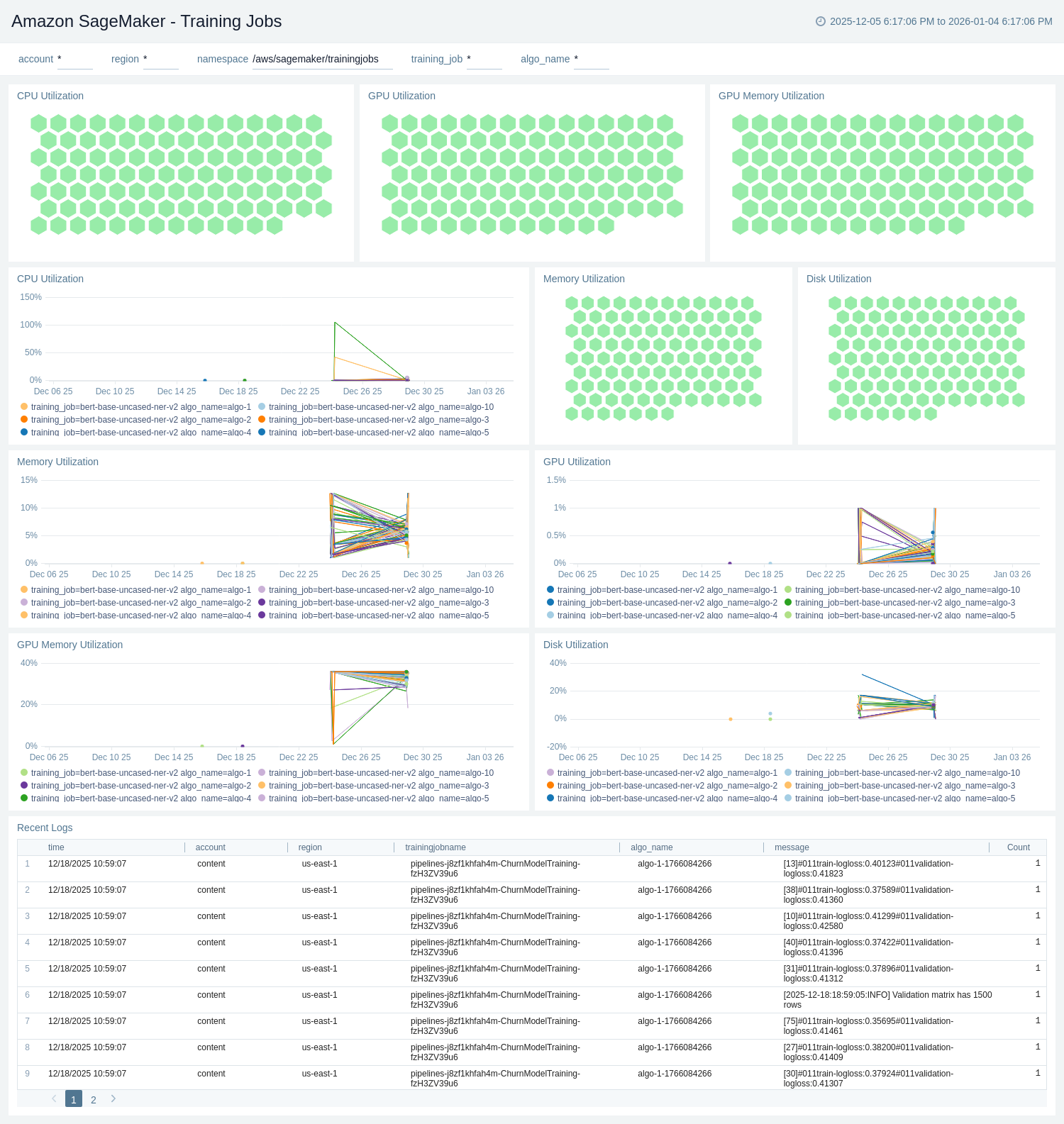
Task: Select page 1 in the log pagination
Action: 74,1099
